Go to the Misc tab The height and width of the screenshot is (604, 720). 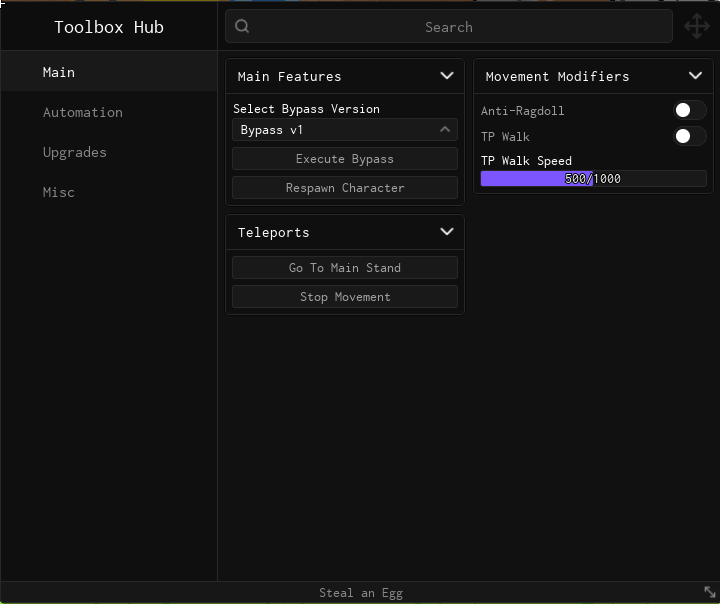click(109, 192)
